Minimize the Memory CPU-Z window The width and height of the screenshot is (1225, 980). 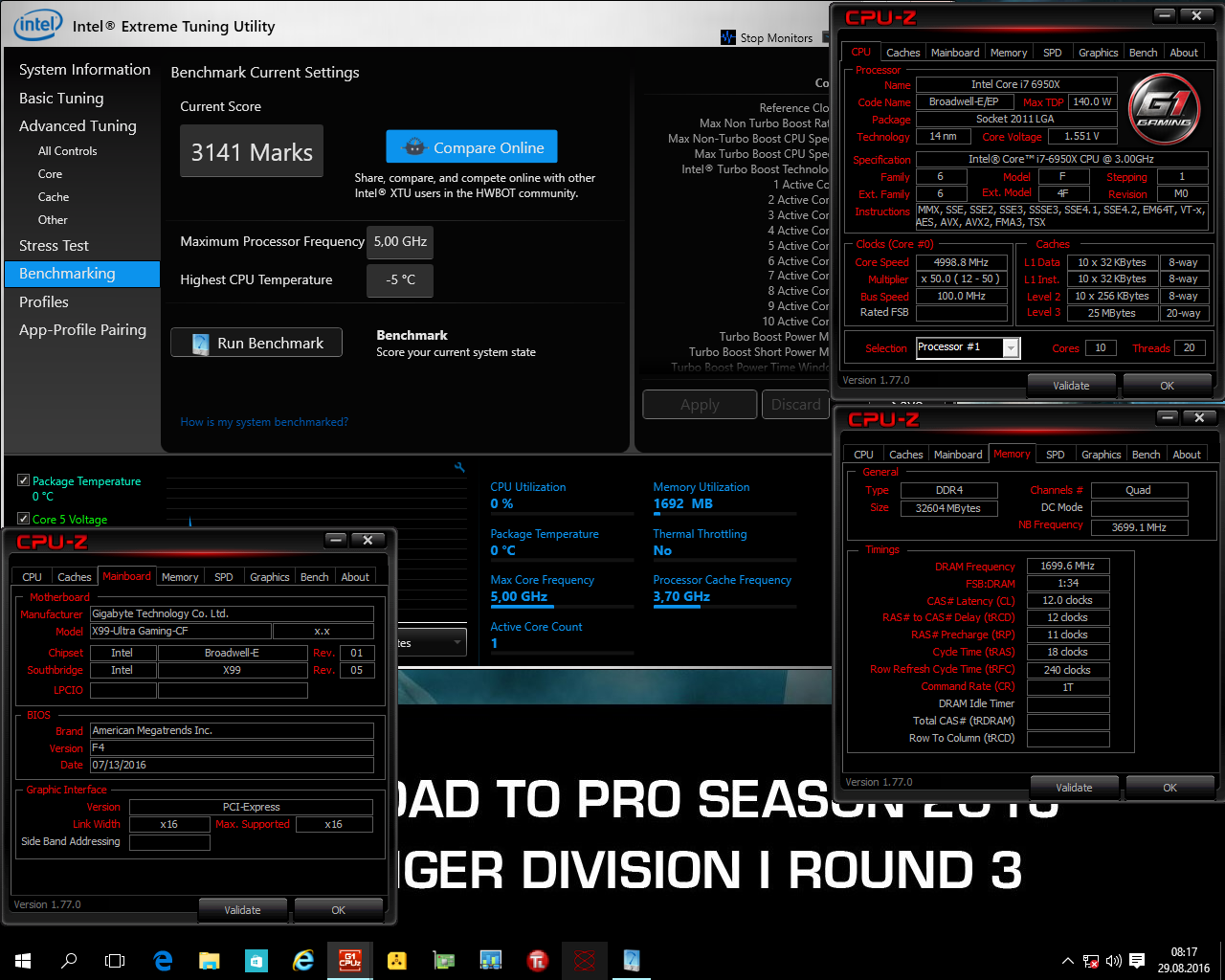(x=1168, y=417)
